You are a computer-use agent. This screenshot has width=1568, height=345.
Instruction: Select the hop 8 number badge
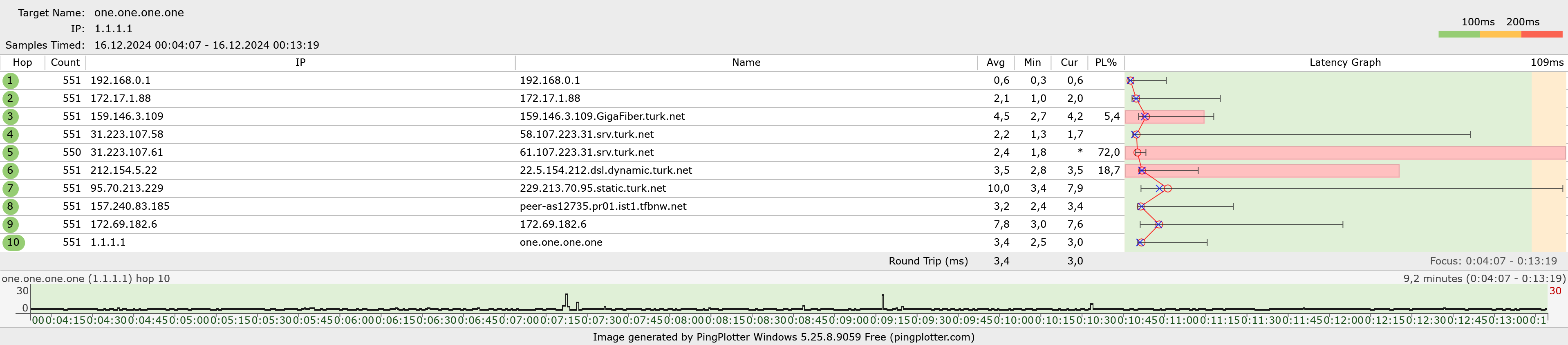click(10, 206)
